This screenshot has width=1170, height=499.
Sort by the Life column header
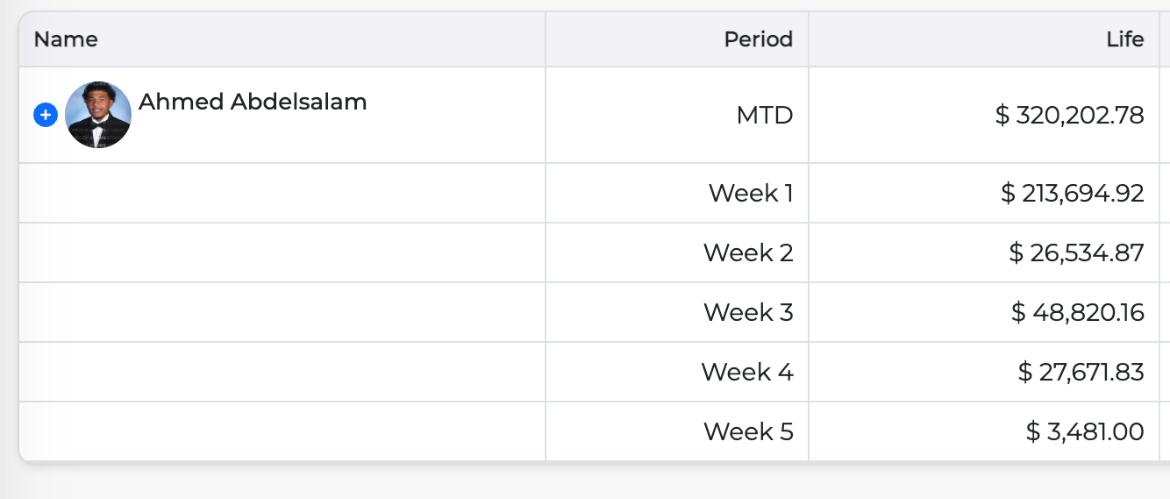[1124, 39]
